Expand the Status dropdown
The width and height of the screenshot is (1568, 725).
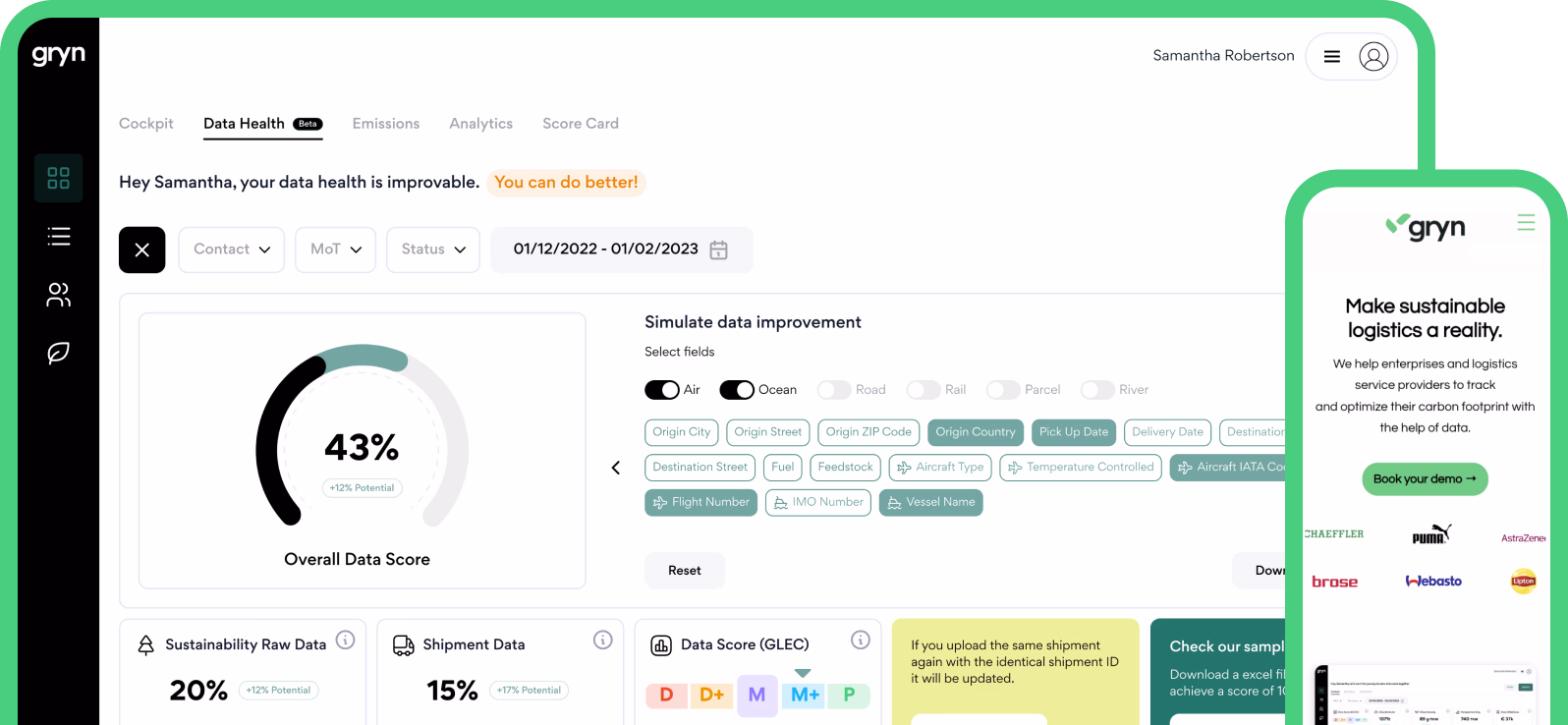pos(433,250)
